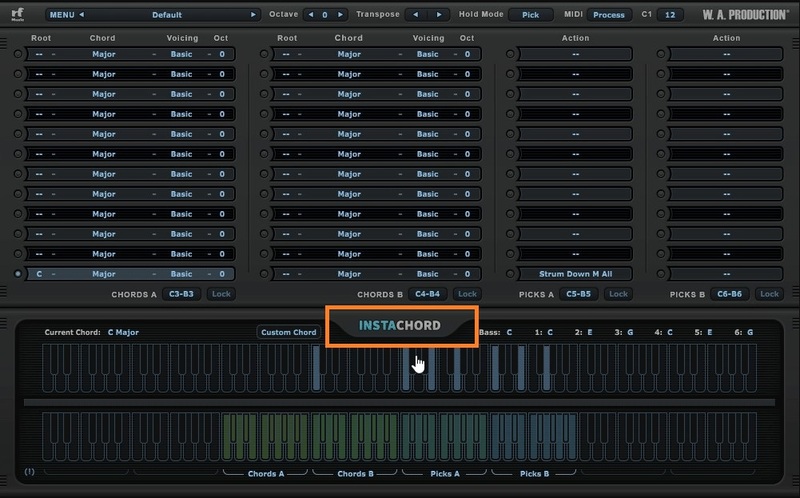
Task: Toggle the Chords A range Lock
Action: (220, 294)
